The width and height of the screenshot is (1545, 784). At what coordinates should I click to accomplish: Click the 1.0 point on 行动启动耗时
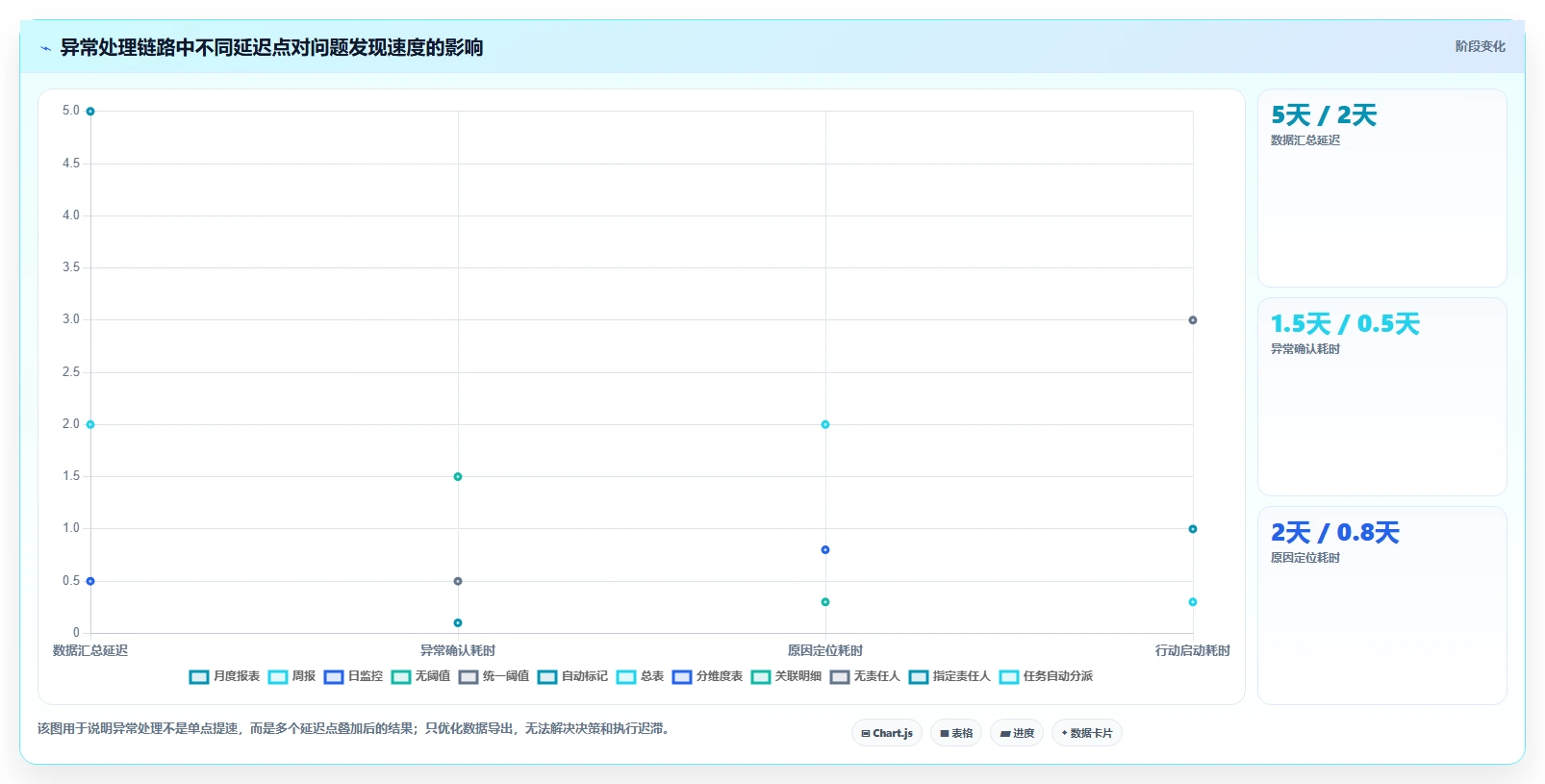(x=1193, y=529)
